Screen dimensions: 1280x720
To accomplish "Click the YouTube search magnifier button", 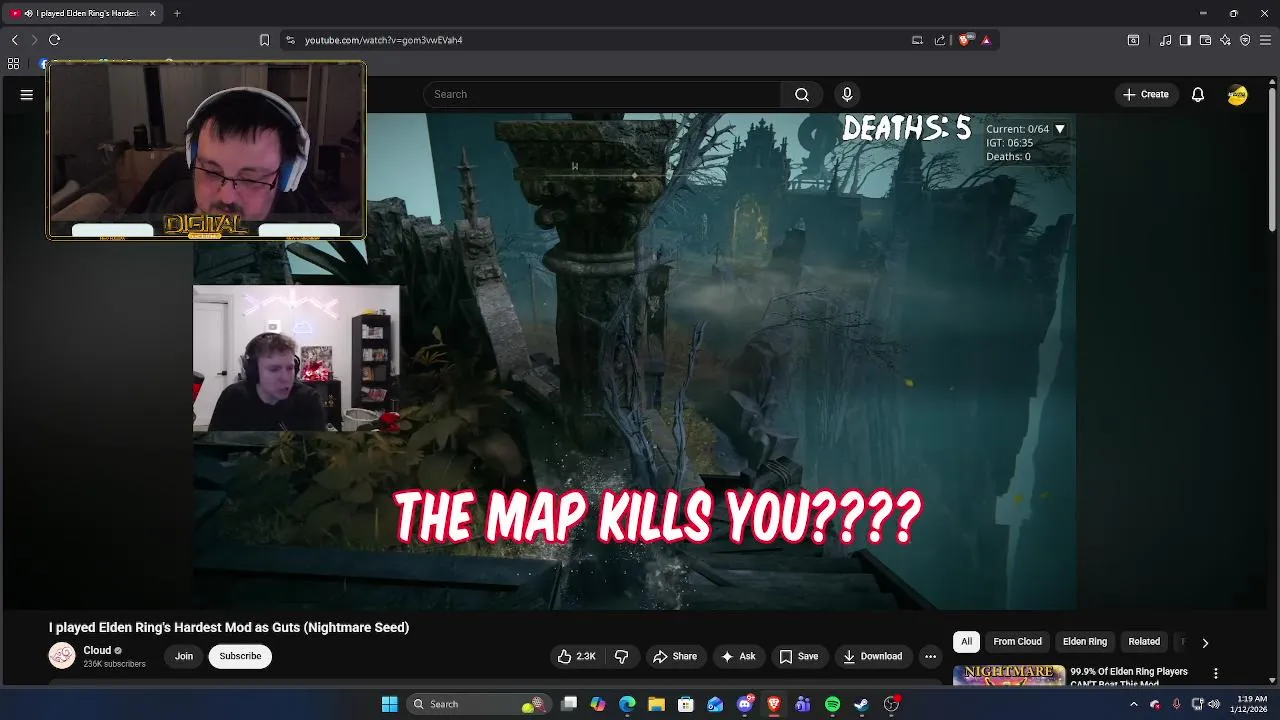I will click(x=802, y=94).
